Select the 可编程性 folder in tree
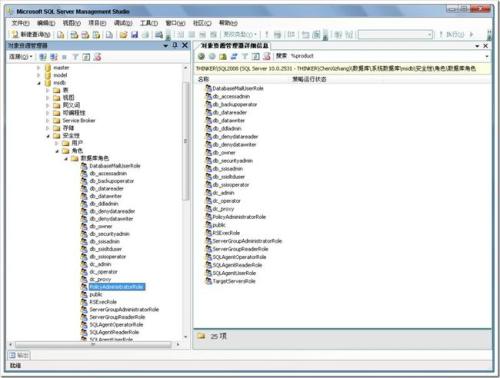The height and width of the screenshot is (378, 500). tap(74, 113)
